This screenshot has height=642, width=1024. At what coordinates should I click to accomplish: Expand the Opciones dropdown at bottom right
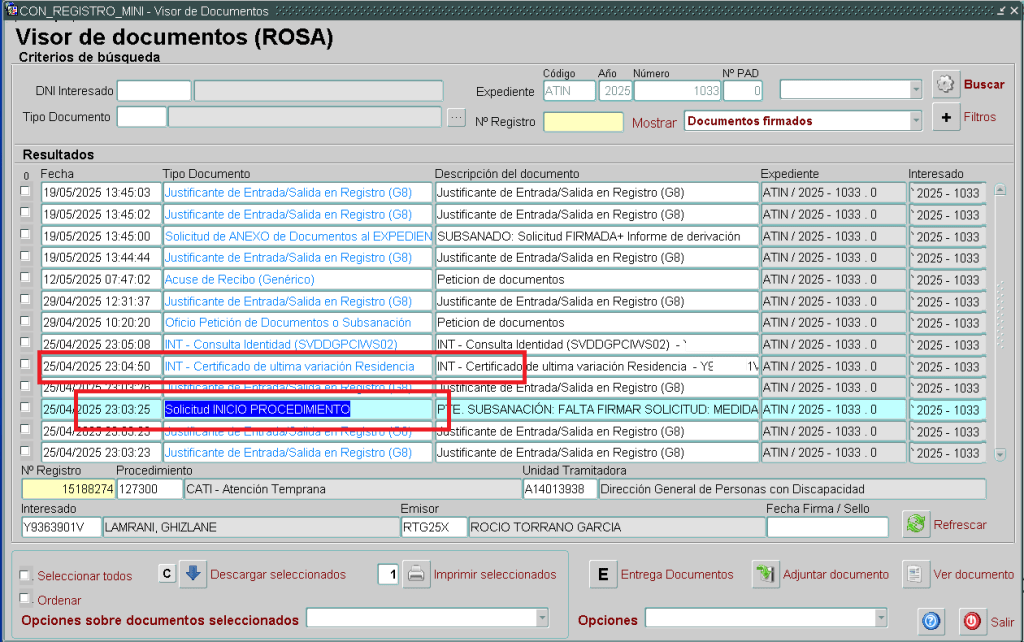click(x=879, y=619)
